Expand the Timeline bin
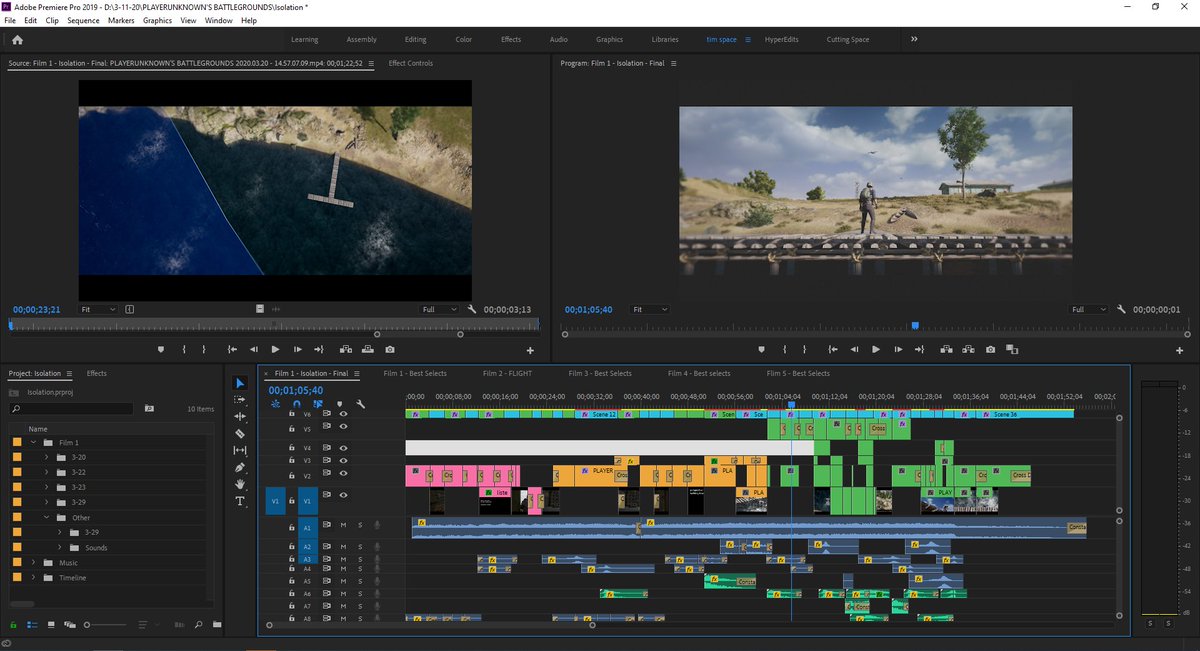Screen dimensions: 1200x651 (x=33, y=577)
